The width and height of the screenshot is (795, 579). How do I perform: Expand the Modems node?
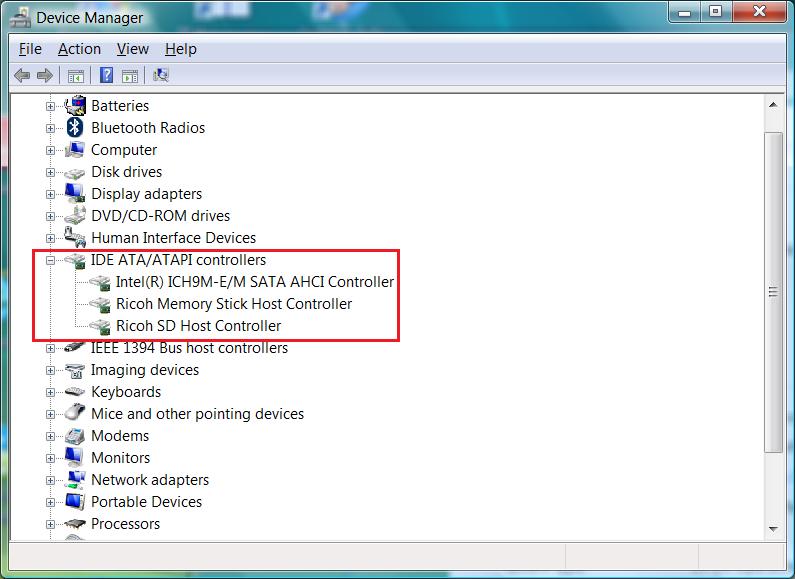pos(50,437)
